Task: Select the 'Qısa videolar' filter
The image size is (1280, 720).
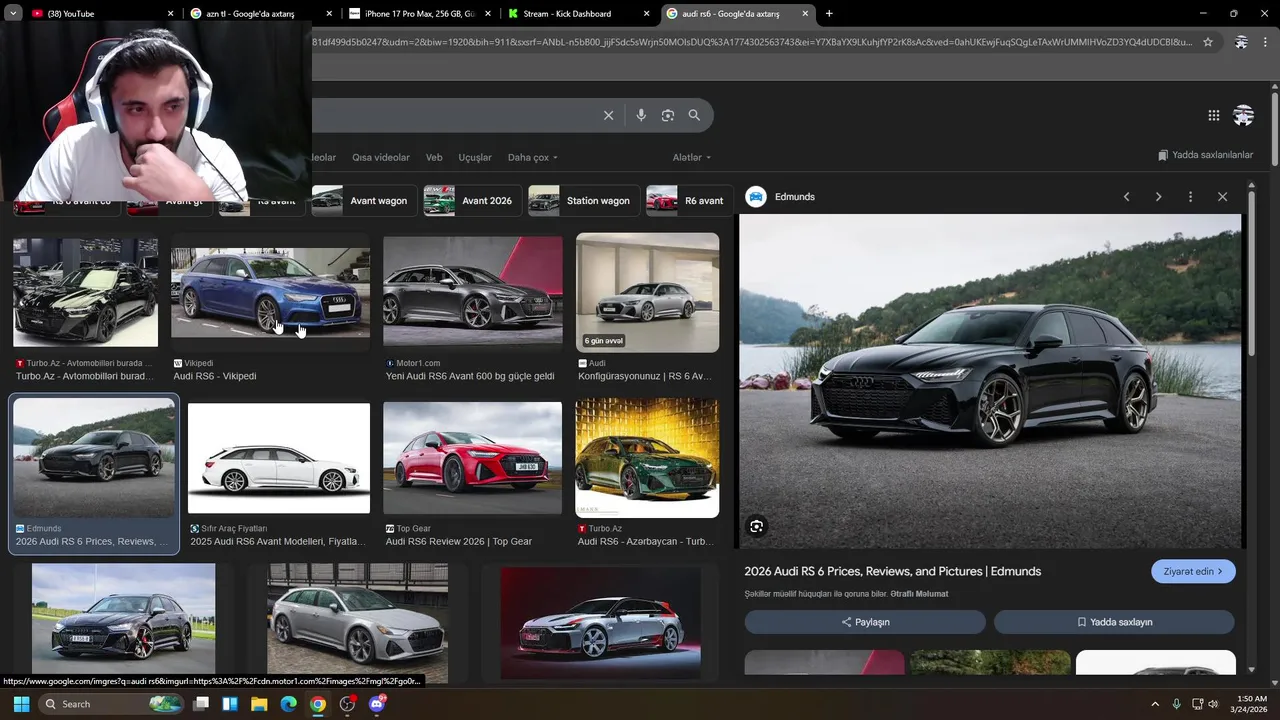Action: click(381, 158)
